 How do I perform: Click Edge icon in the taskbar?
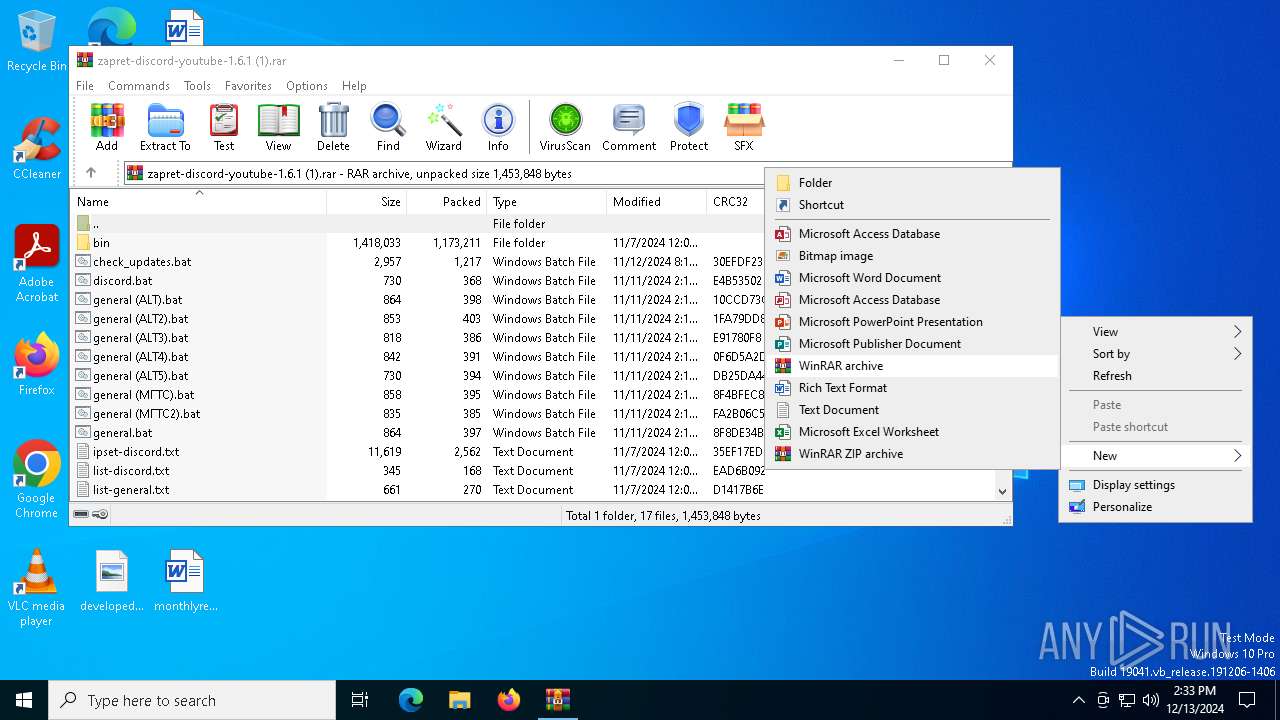[411, 700]
